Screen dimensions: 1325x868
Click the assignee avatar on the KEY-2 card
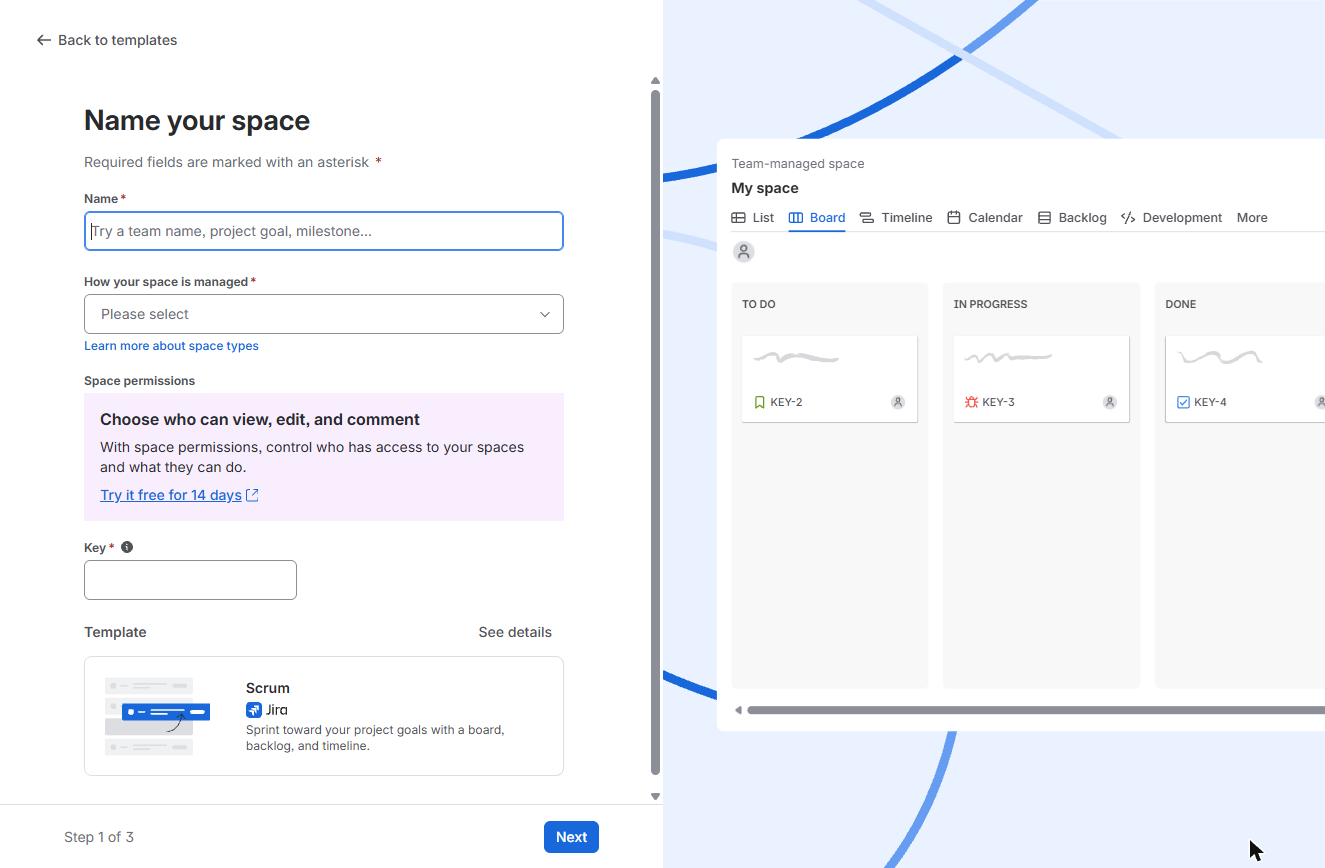click(x=898, y=402)
